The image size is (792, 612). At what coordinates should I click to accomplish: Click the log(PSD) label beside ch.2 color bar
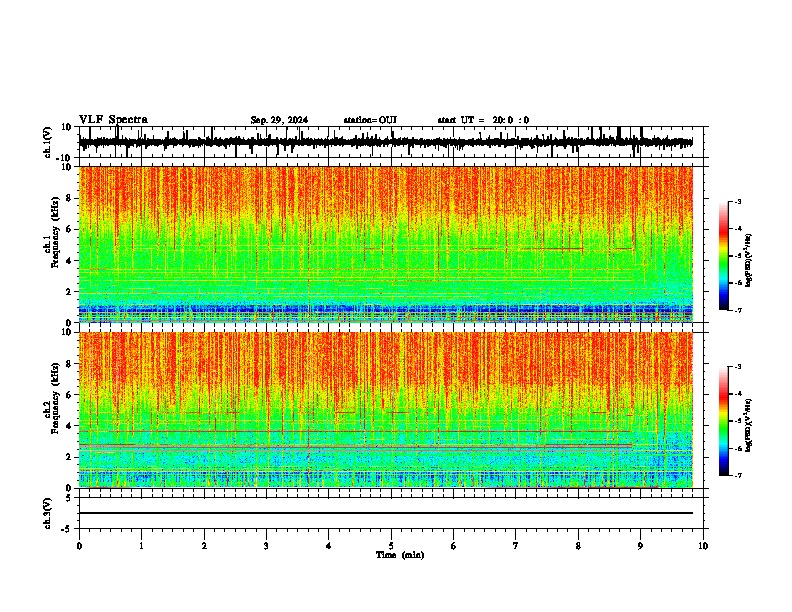click(x=748, y=425)
